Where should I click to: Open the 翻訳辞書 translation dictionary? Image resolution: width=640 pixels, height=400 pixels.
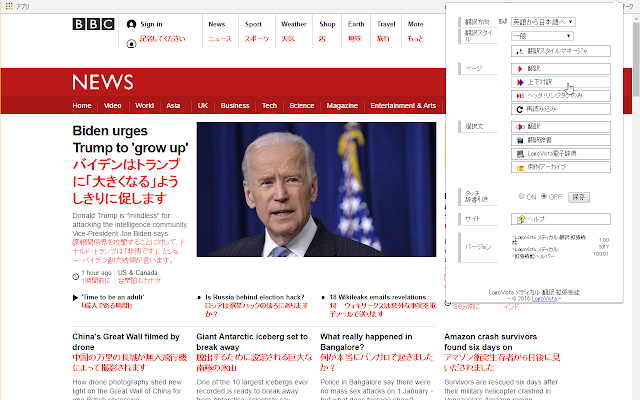coord(561,140)
